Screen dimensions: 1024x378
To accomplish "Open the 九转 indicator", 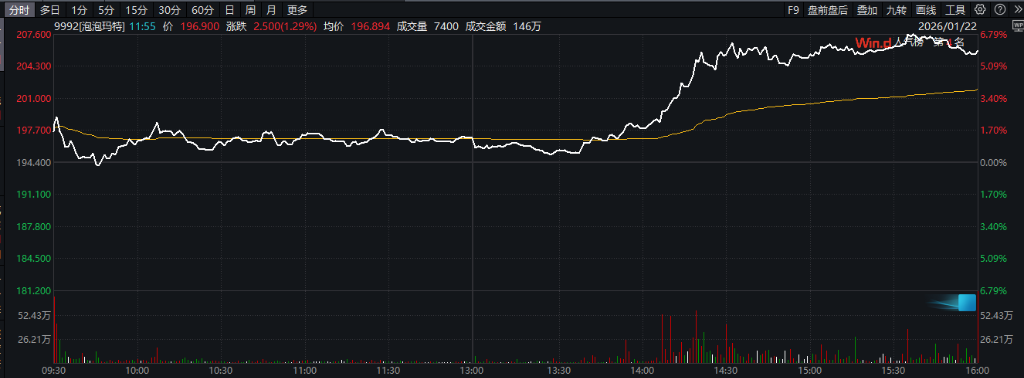I will tap(897, 10).
